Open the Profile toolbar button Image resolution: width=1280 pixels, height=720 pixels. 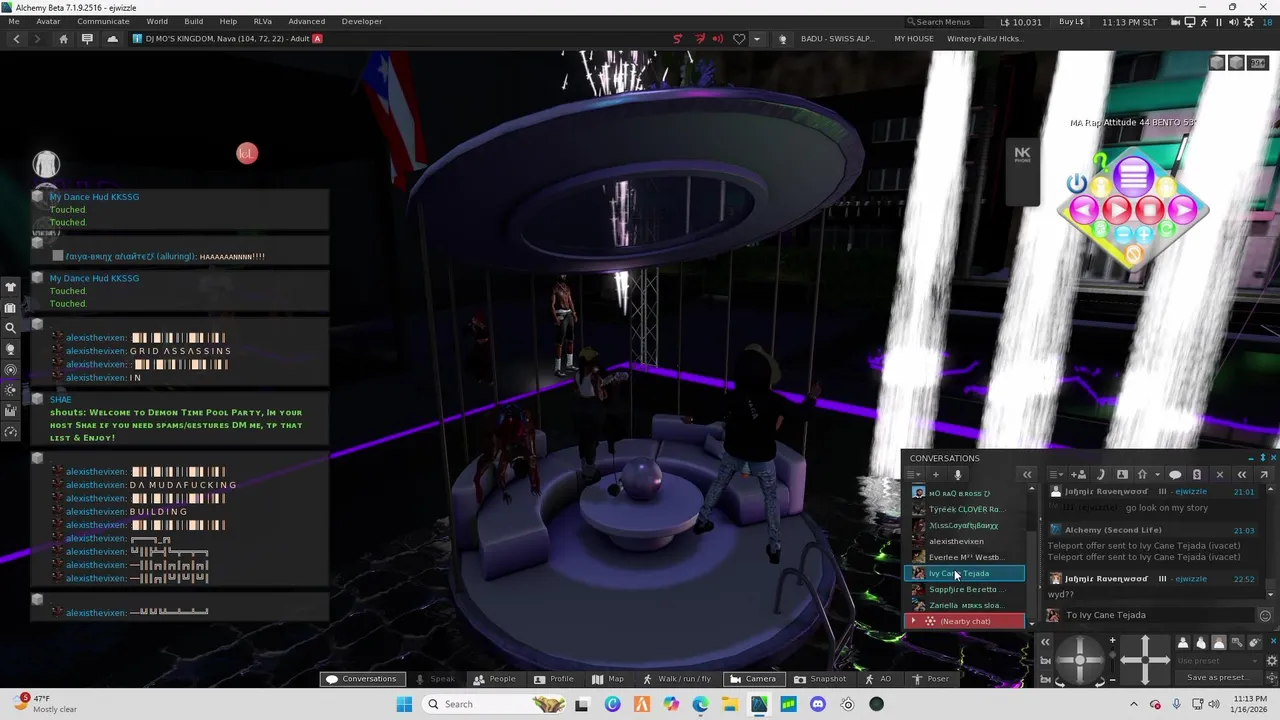point(553,679)
